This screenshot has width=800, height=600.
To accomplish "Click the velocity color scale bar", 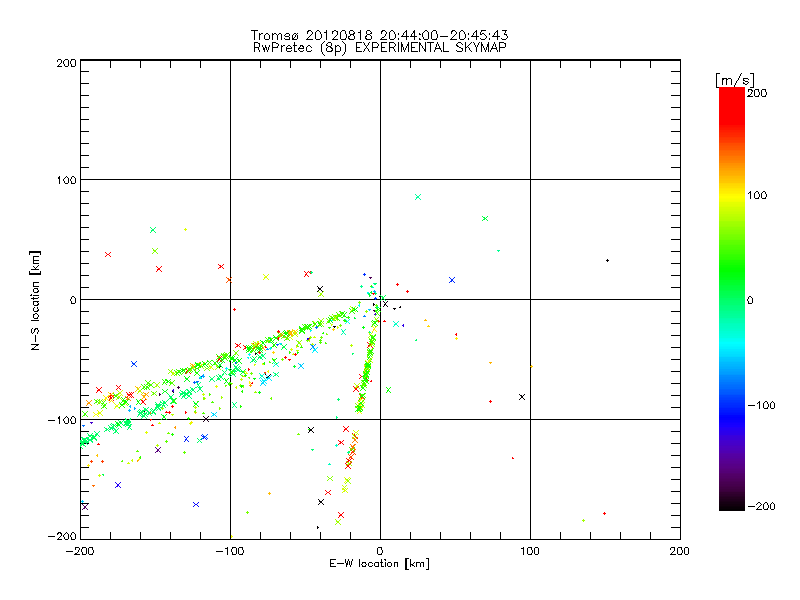I will coord(732,299).
